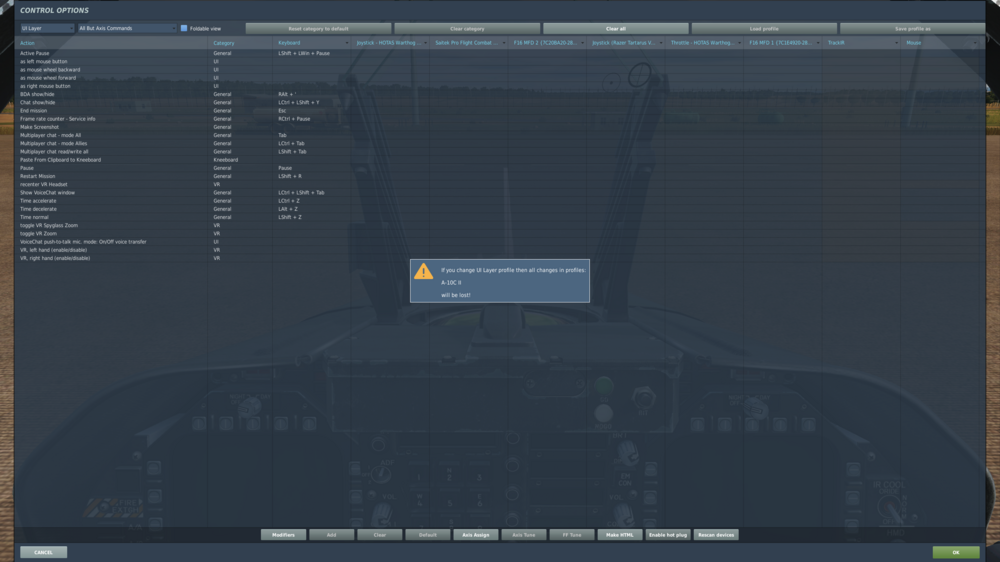Click the Axis Assign button
The image size is (1000, 562).
[x=476, y=535]
